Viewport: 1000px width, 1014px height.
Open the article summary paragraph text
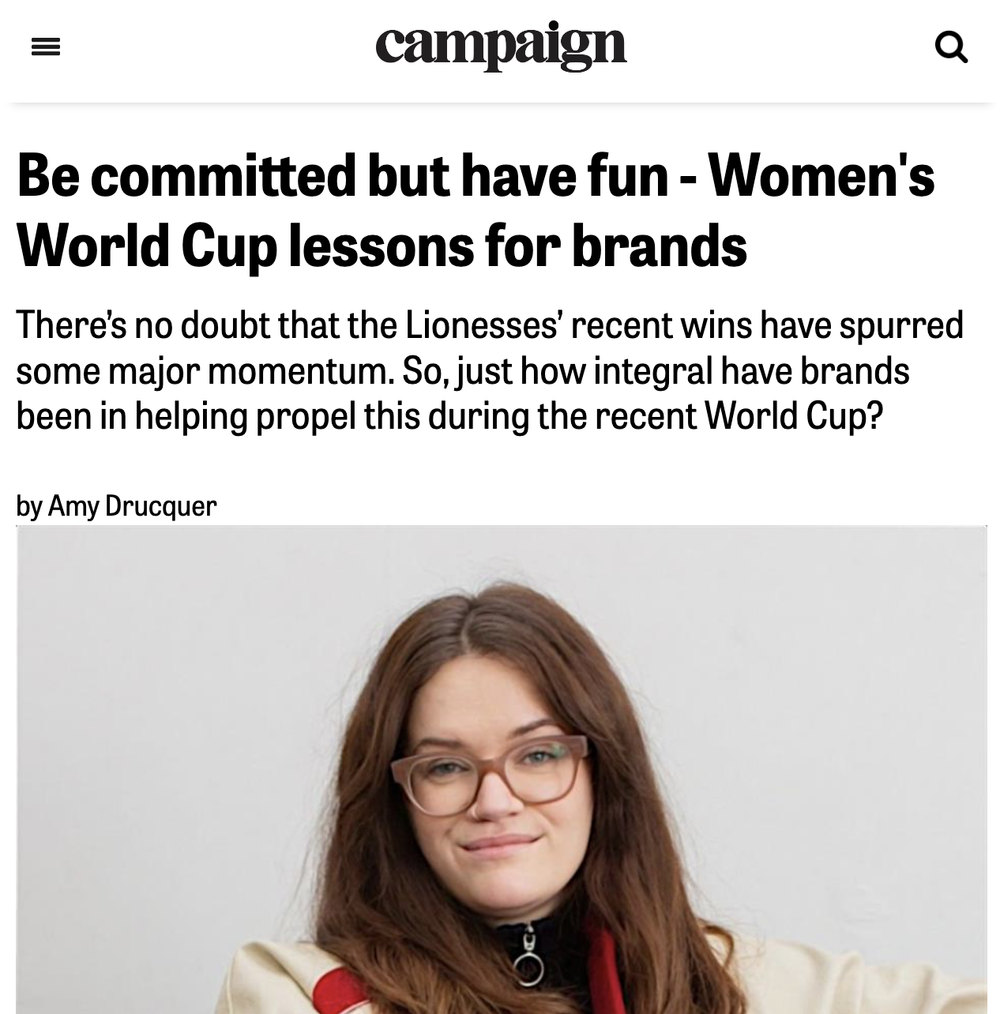(488, 370)
